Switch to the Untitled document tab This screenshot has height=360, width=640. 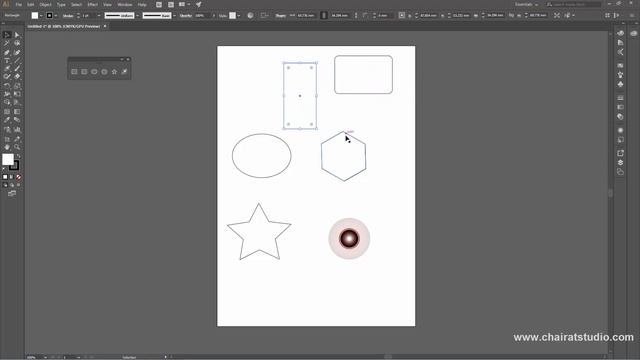click(64, 26)
